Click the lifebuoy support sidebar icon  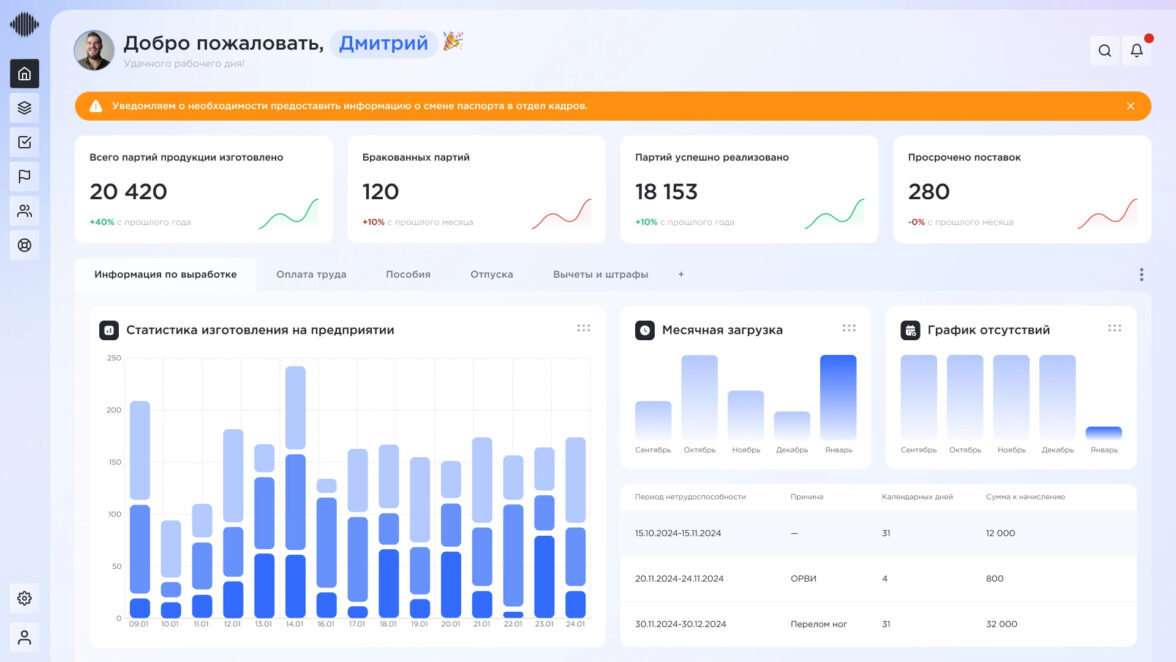tap(24, 245)
